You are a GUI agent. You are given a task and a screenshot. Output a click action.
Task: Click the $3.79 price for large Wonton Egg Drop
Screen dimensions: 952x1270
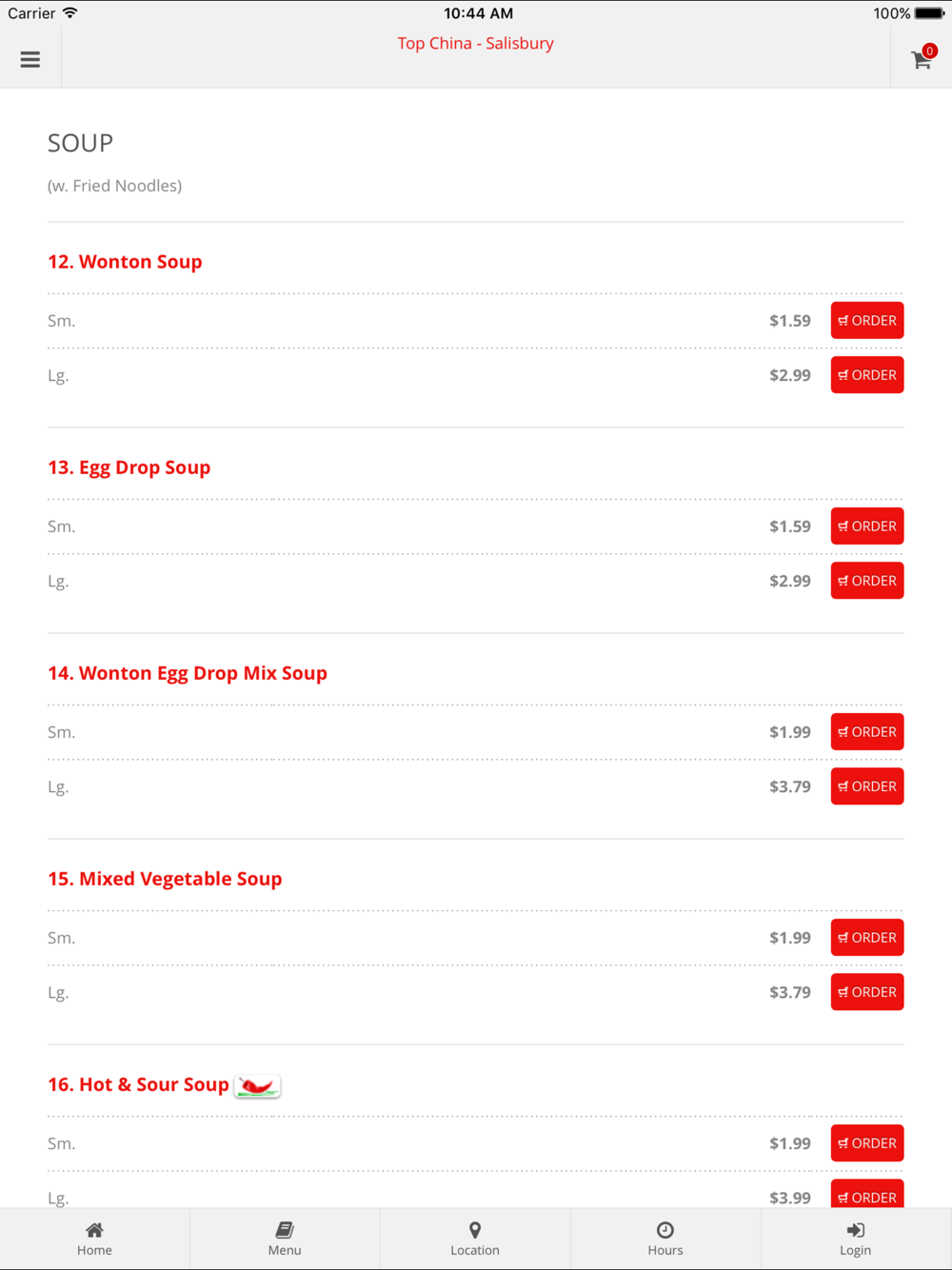[790, 786]
